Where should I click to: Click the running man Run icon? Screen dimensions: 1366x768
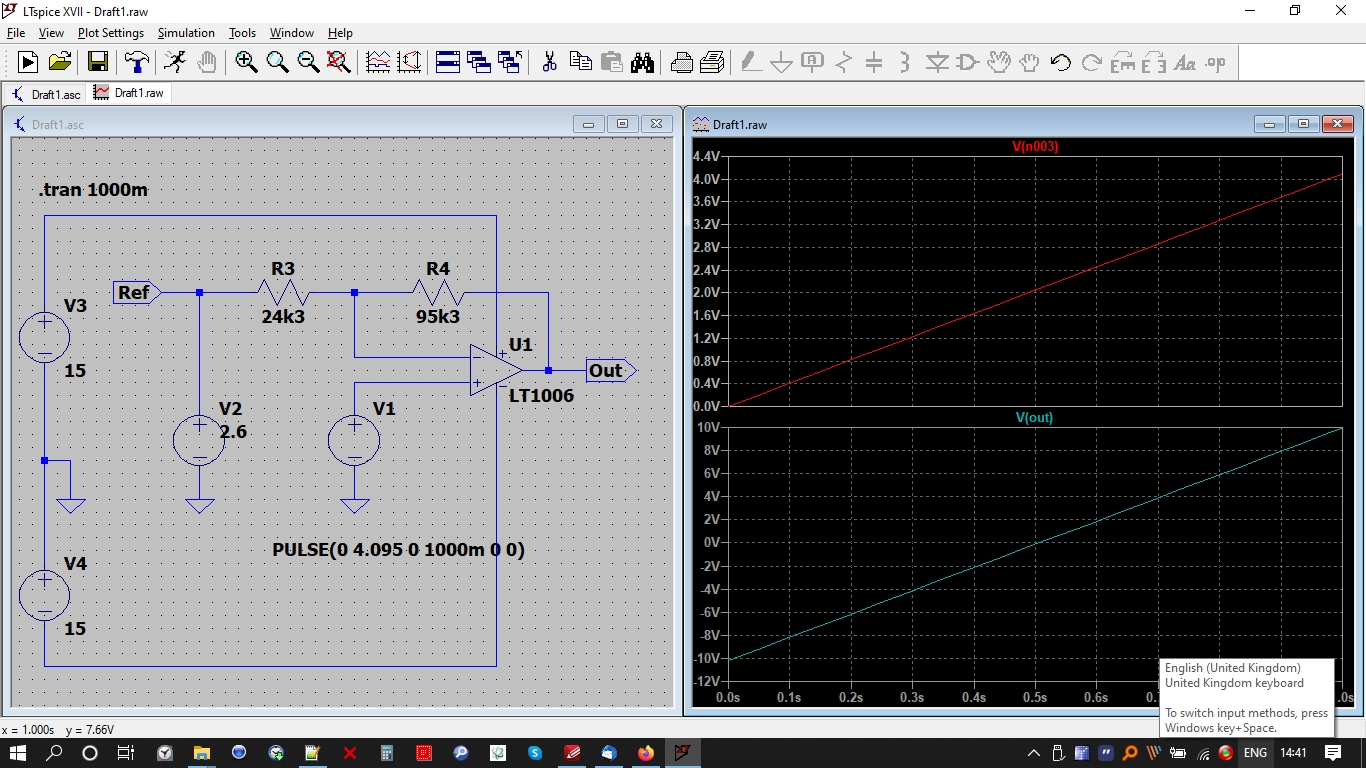point(175,62)
